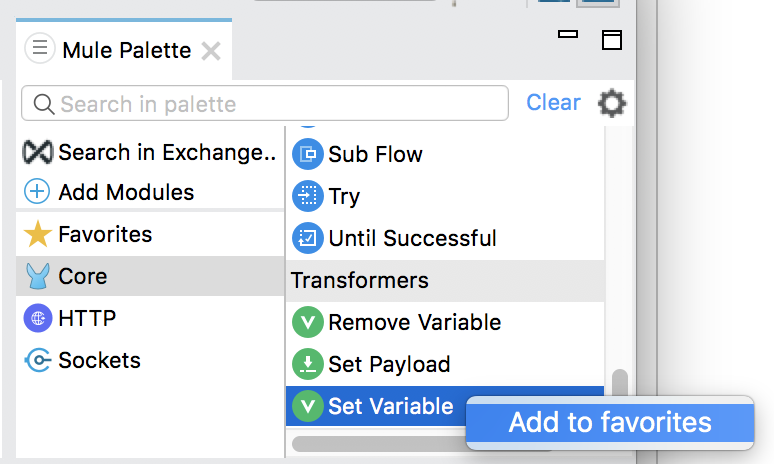This screenshot has height=464, width=774.
Task: Clear the palette search
Action: click(553, 103)
